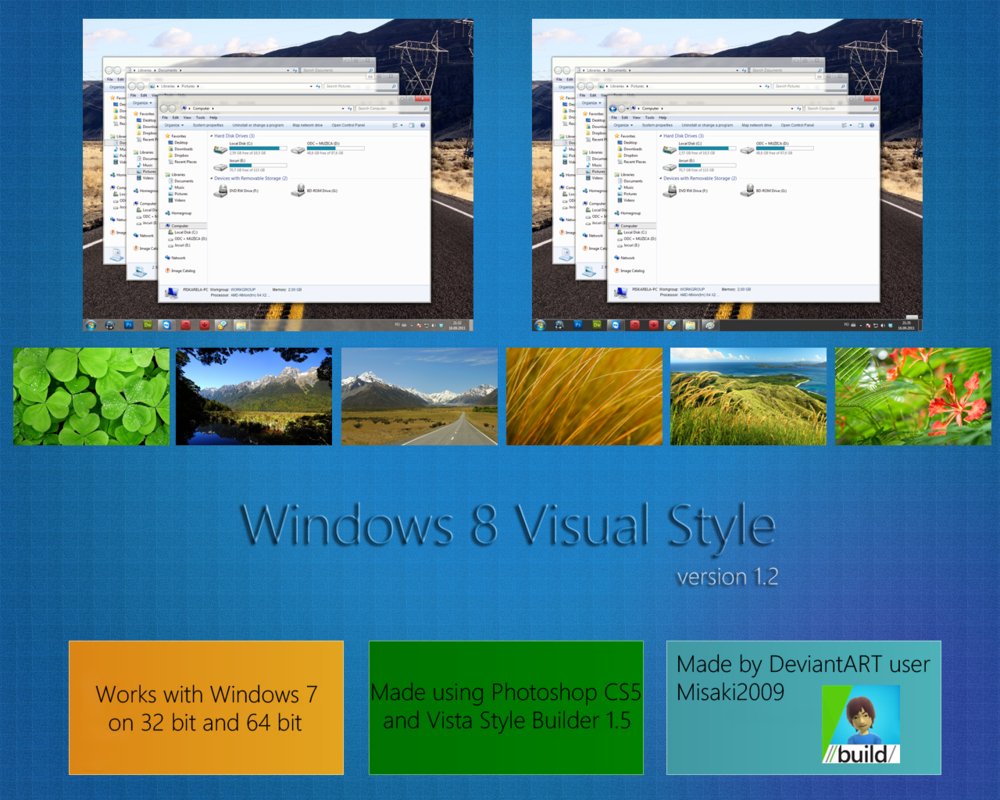Open Tools menu in left preview Computer window
1000x800 pixels.
point(200,117)
